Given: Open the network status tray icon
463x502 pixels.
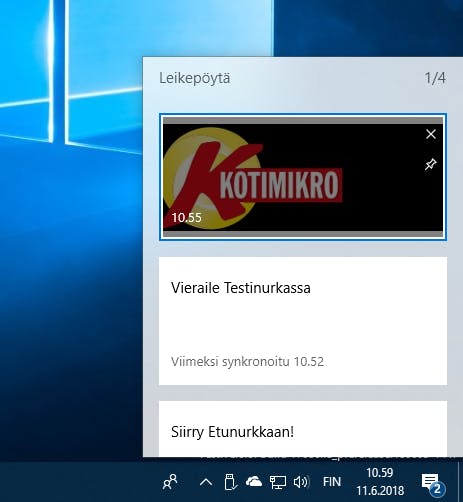Looking at the screenshot, I should (x=278, y=482).
